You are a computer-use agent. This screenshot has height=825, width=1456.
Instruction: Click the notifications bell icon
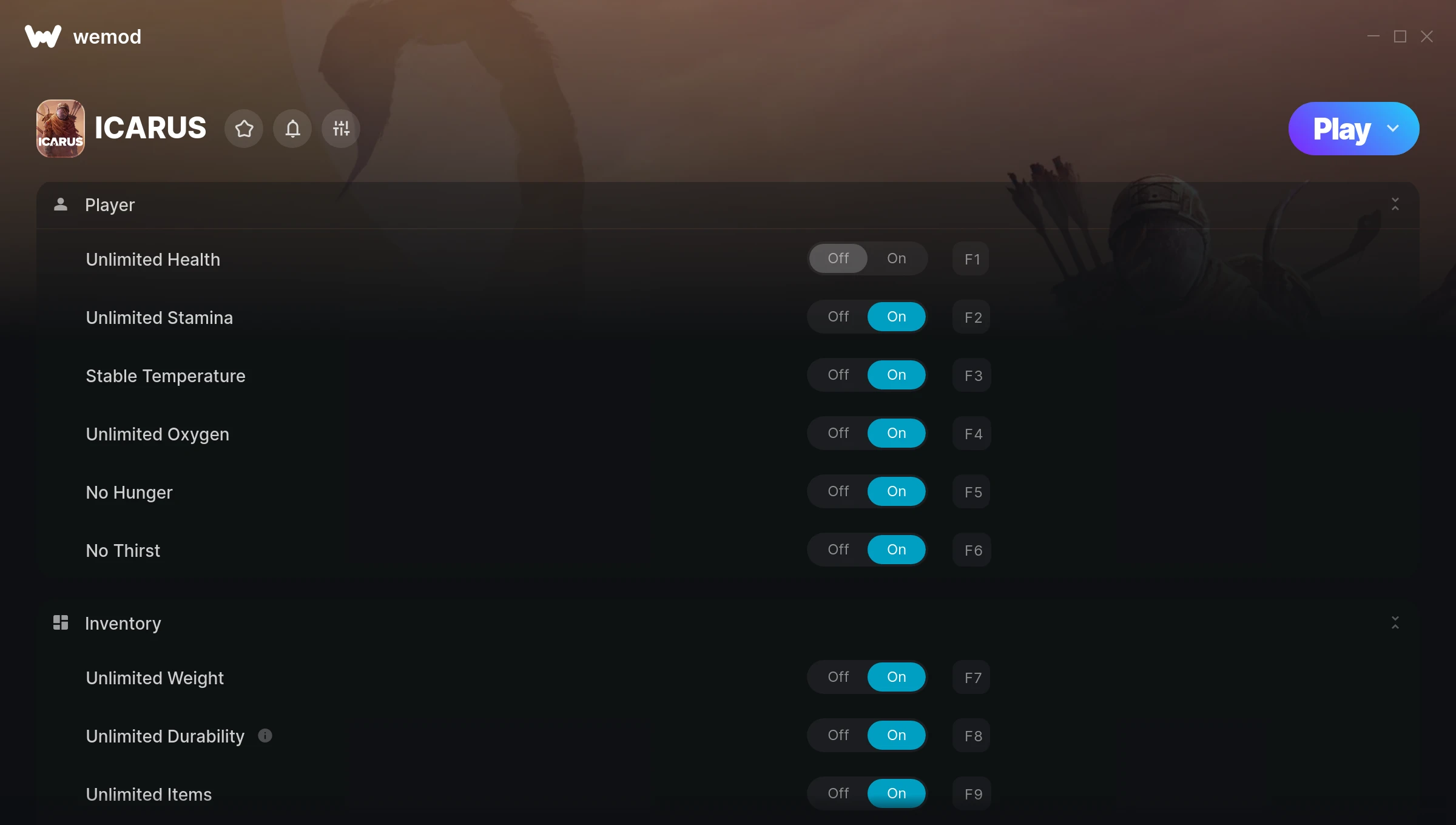pyautogui.click(x=293, y=128)
